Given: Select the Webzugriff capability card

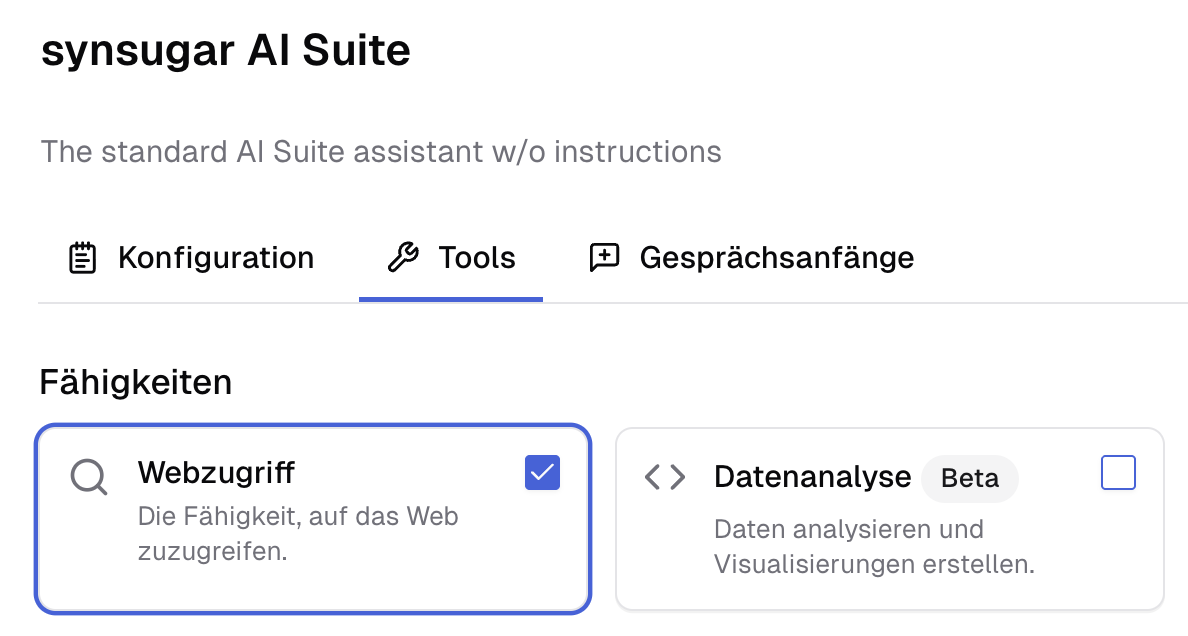Looking at the screenshot, I should (x=314, y=518).
